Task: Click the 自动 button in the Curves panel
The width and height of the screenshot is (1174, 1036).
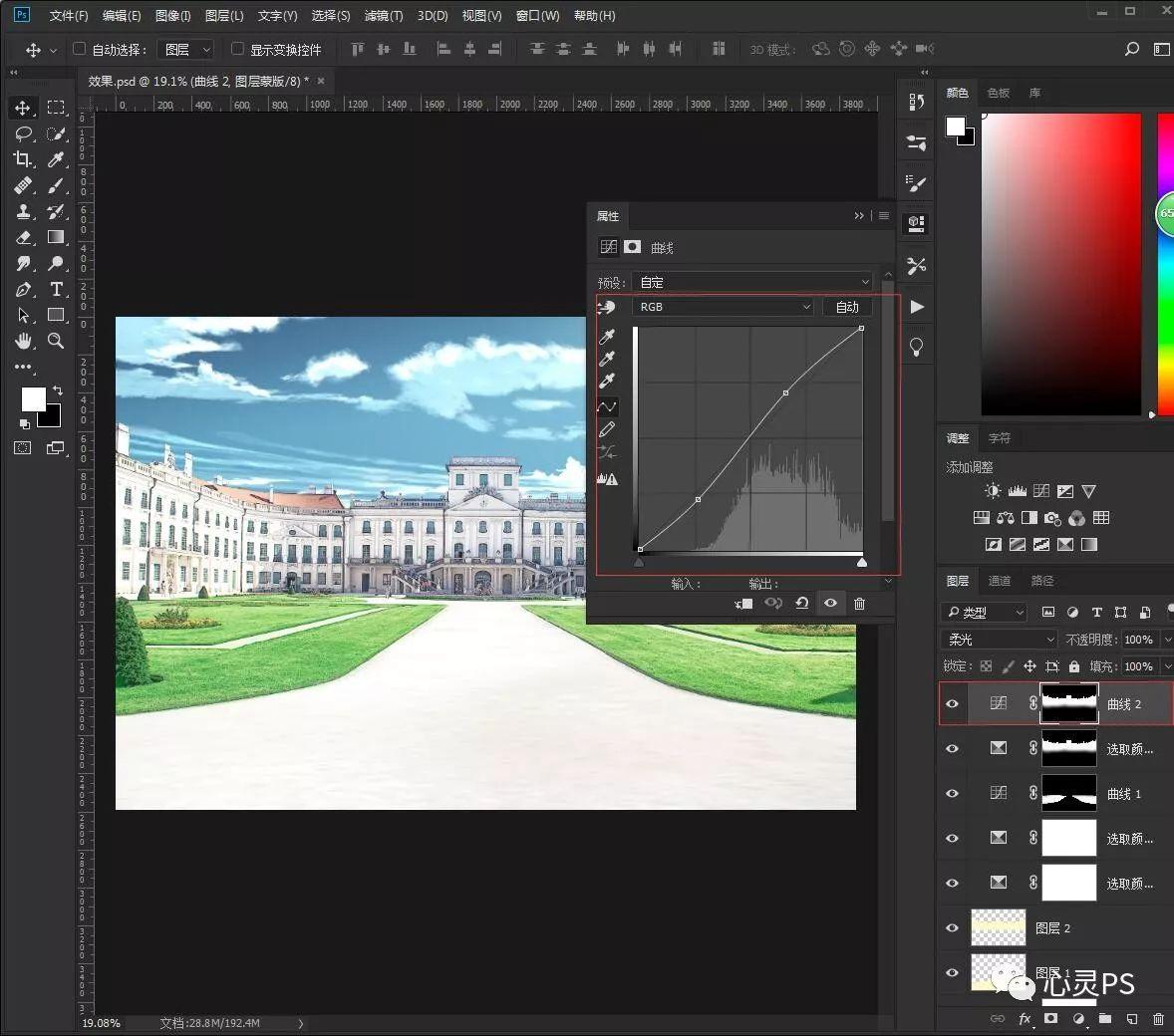Action: coord(847,307)
